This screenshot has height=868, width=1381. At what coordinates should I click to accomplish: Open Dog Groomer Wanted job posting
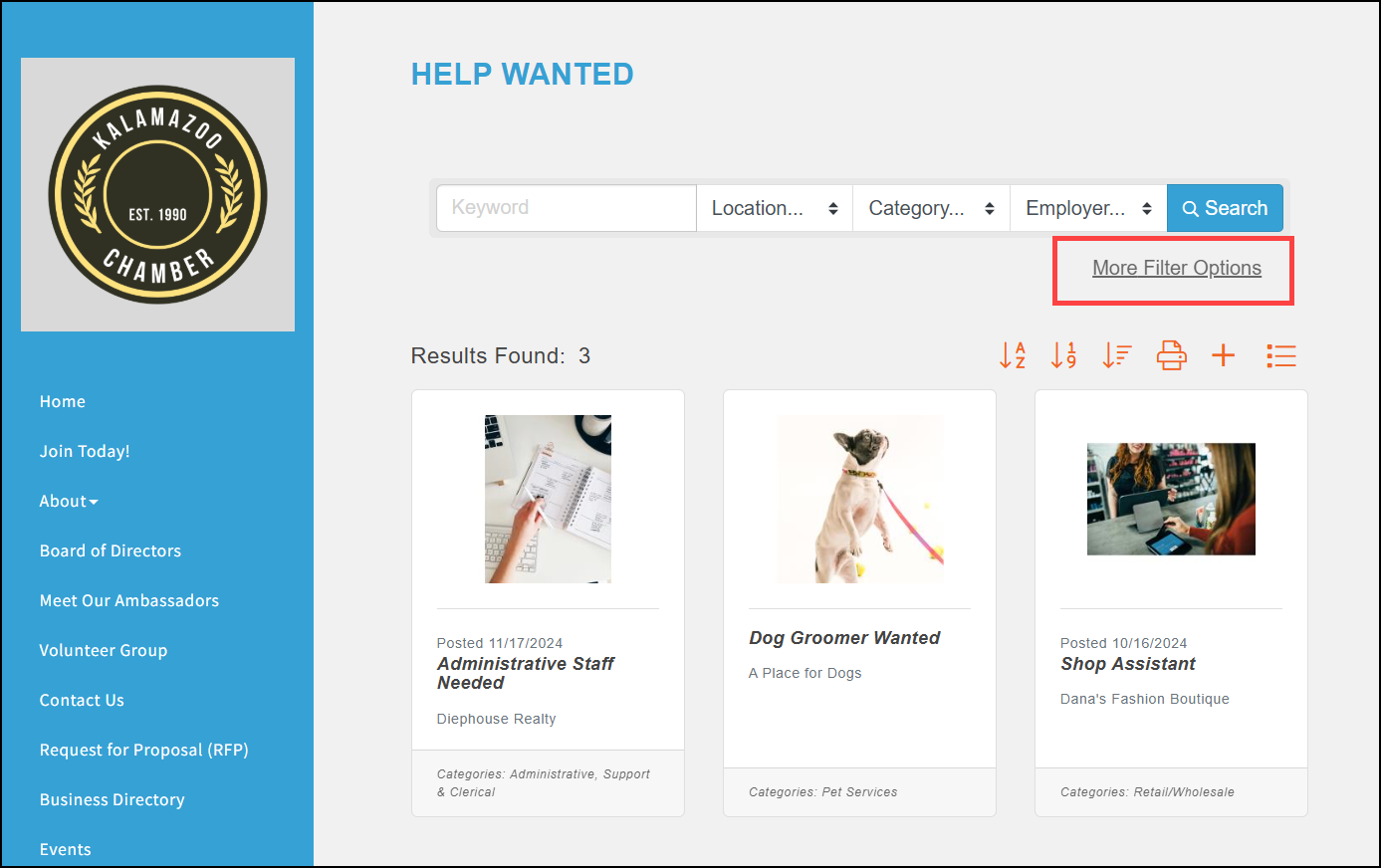tap(844, 638)
